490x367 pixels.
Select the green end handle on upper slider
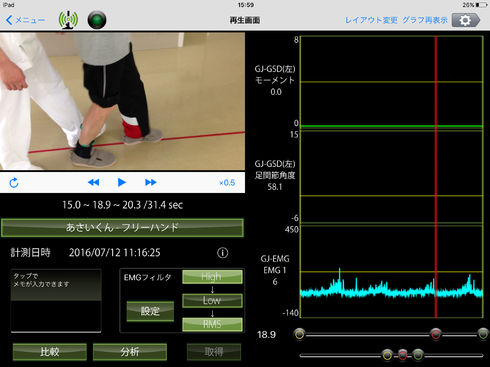[x=483, y=334]
